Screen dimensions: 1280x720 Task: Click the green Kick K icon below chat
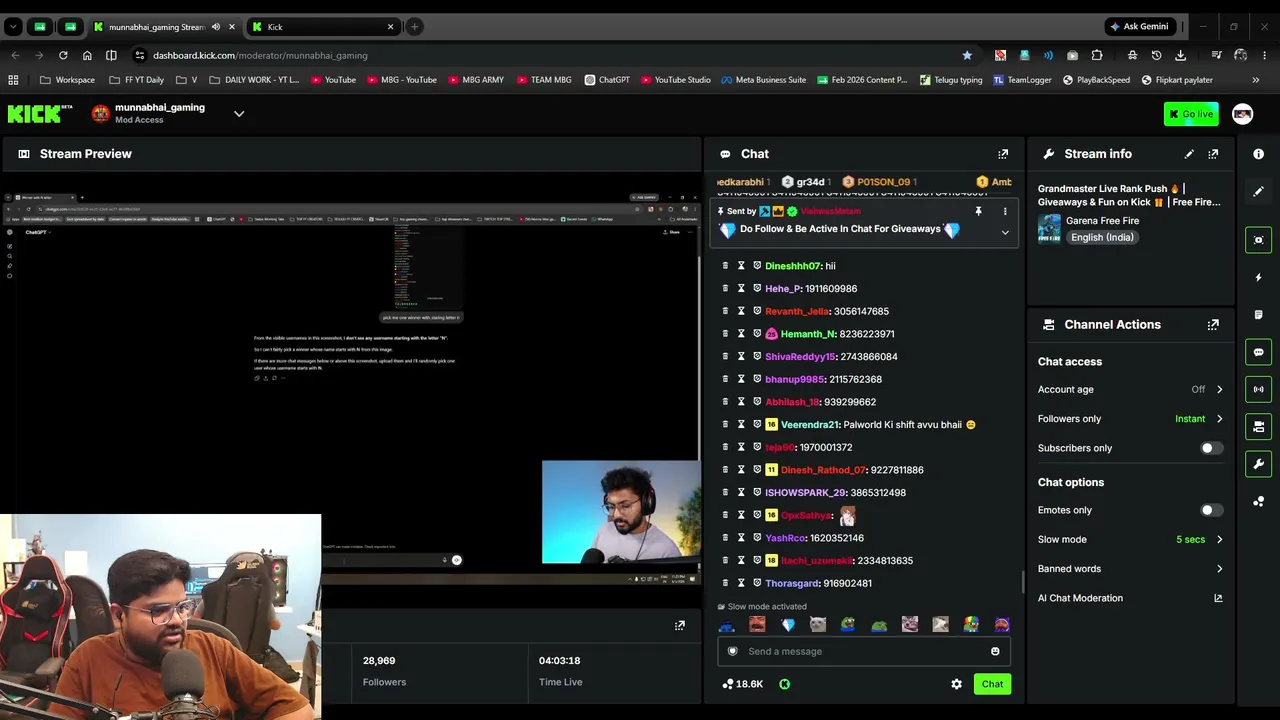coord(785,684)
